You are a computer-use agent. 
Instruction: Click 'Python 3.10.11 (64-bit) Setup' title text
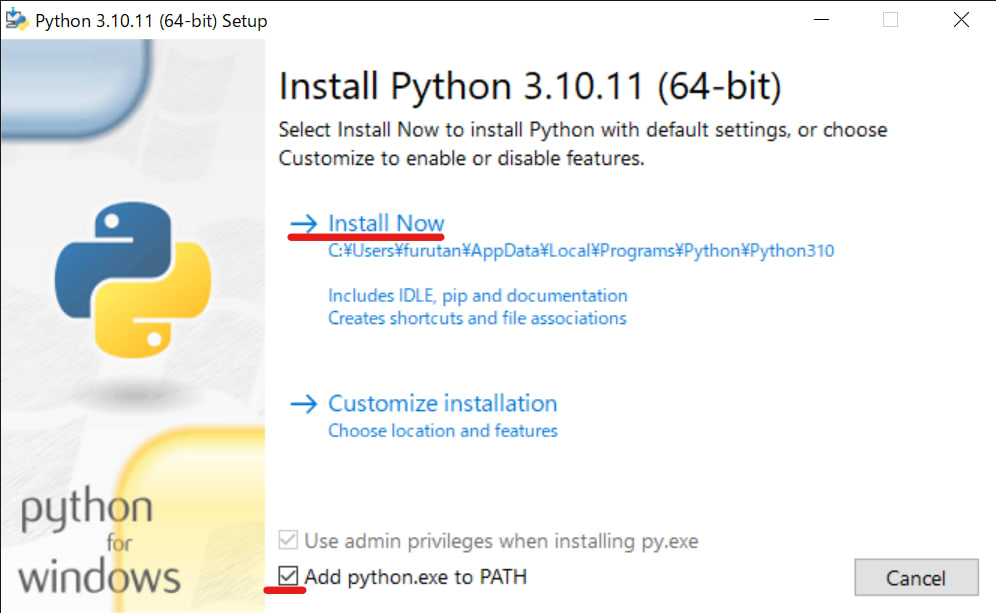pos(150,19)
